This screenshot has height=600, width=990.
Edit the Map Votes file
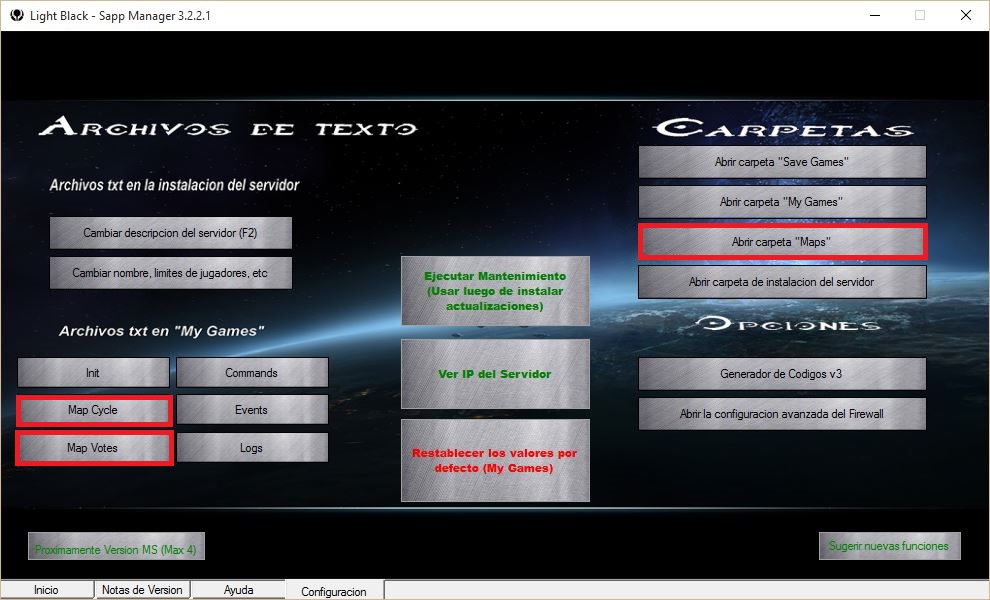coord(93,448)
